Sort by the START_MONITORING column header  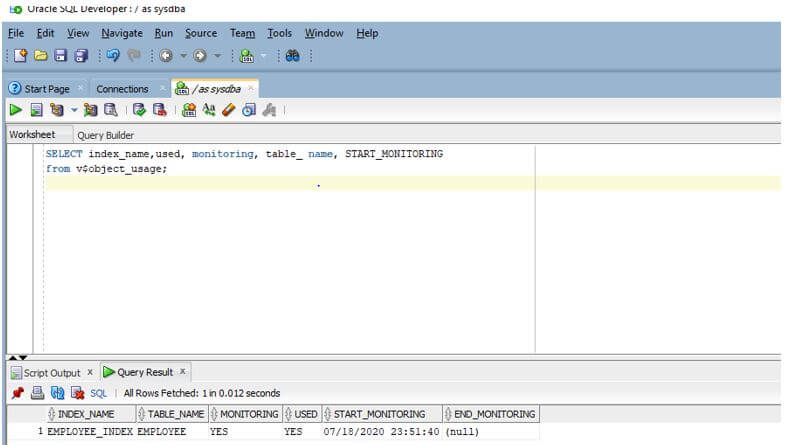click(382, 414)
